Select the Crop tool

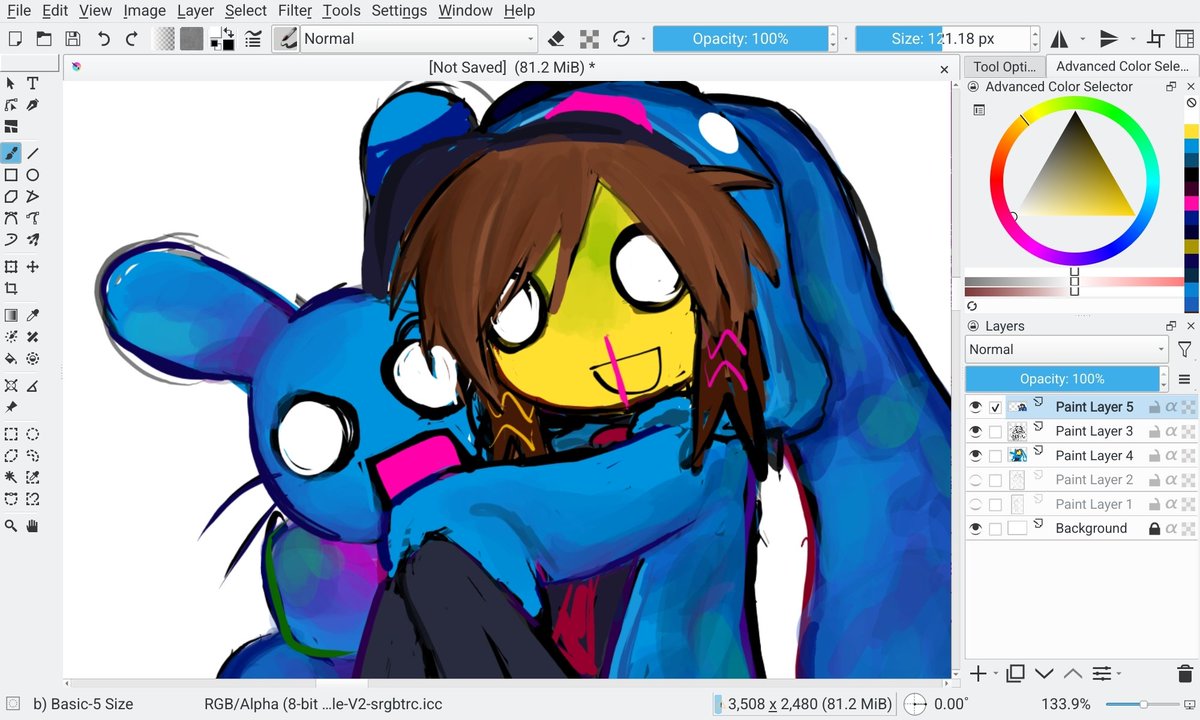[x=11, y=288]
